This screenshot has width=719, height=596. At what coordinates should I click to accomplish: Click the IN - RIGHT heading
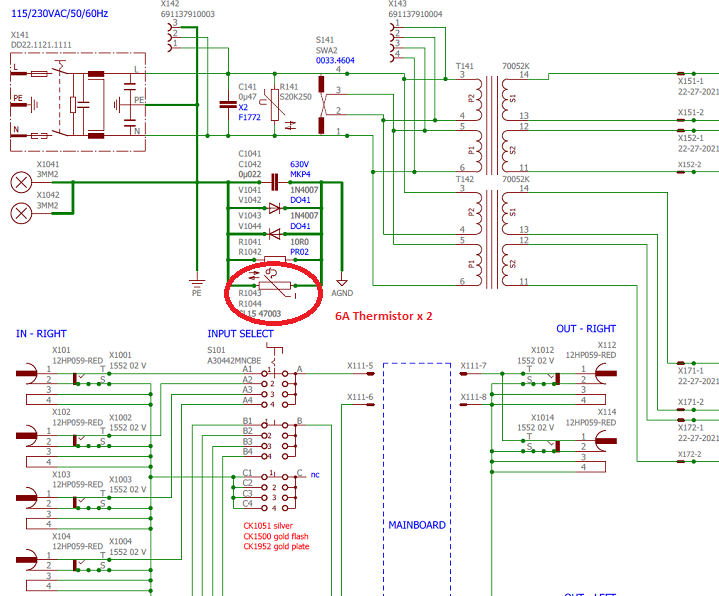click(41, 334)
